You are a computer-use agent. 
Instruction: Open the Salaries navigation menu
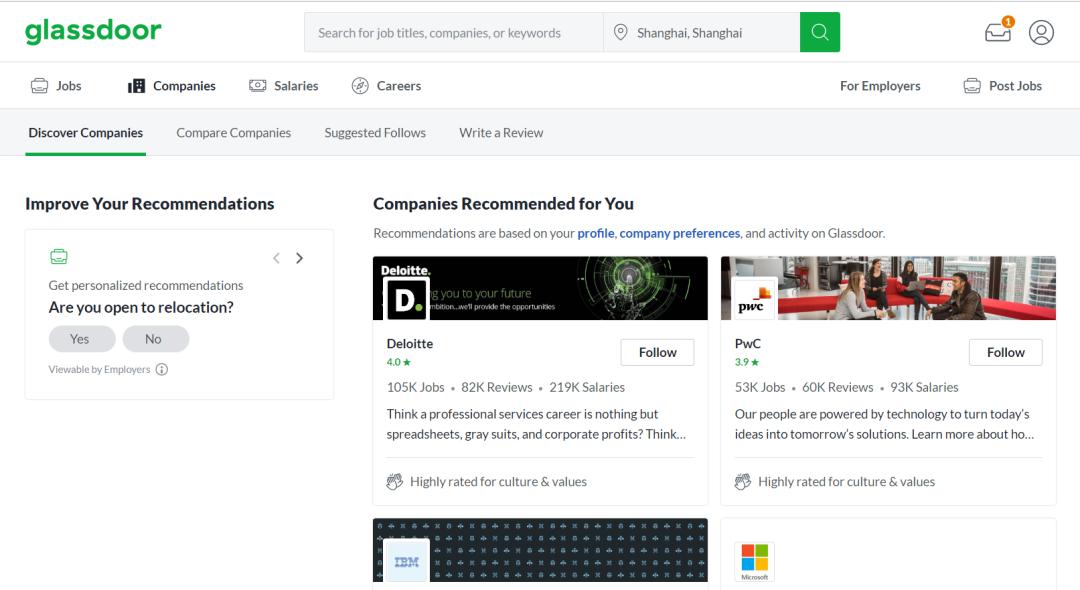click(x=284, y=86)
